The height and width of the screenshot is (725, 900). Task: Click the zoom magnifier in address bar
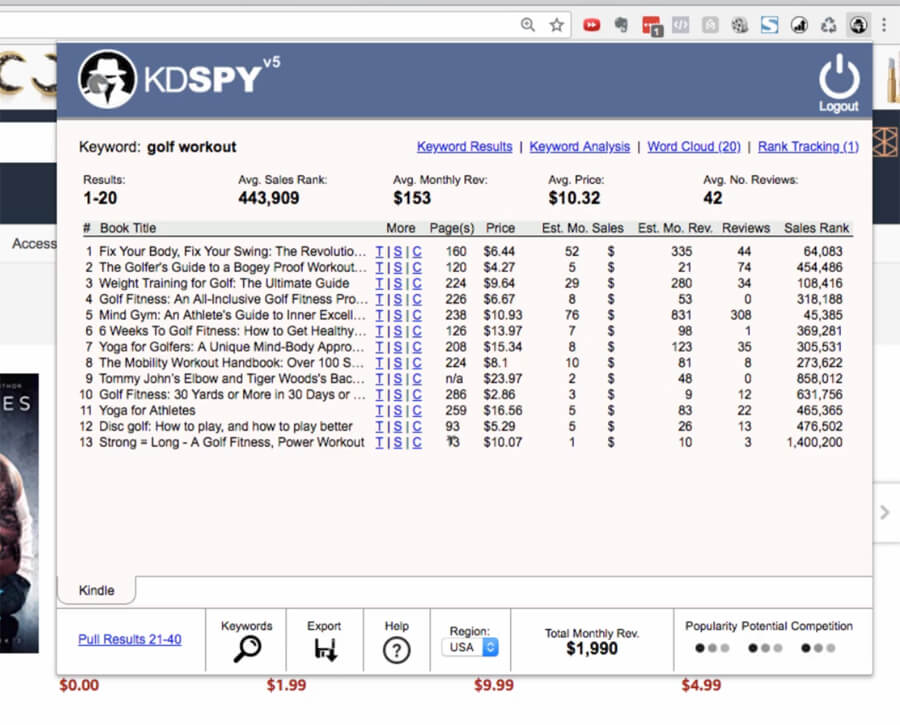(x=527, y=25)
